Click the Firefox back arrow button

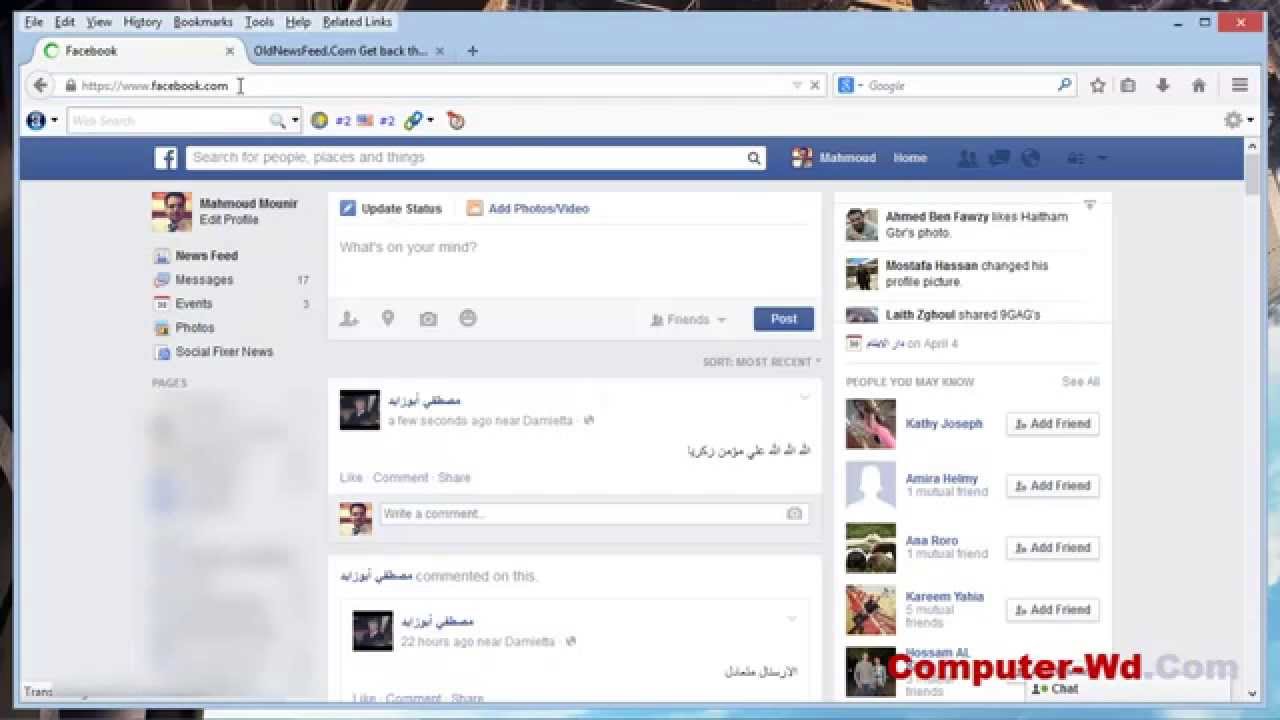(x=40, y=86)
